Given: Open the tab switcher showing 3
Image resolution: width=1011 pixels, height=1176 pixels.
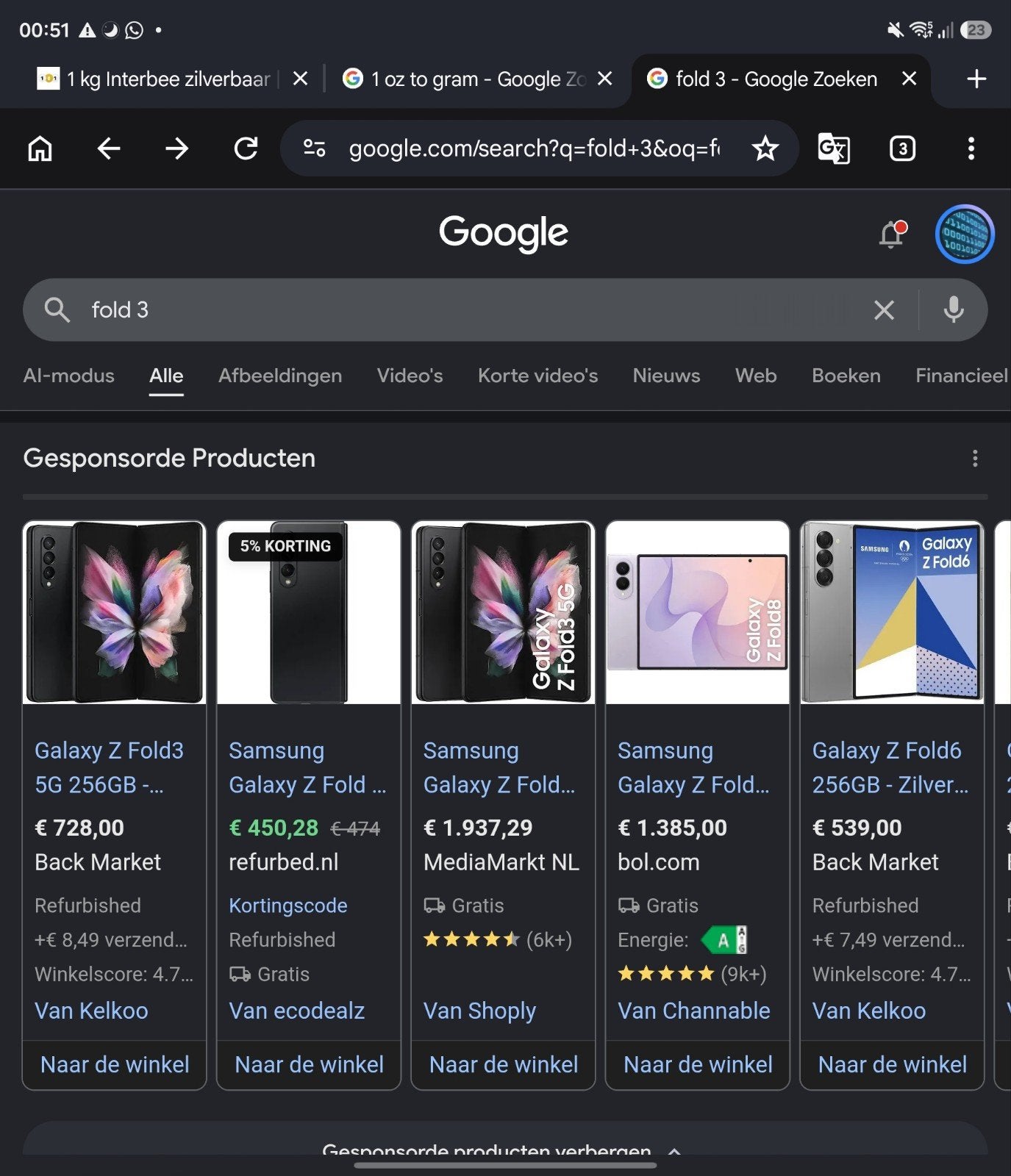Looking at the screenshot, I should tap(902, 148).
